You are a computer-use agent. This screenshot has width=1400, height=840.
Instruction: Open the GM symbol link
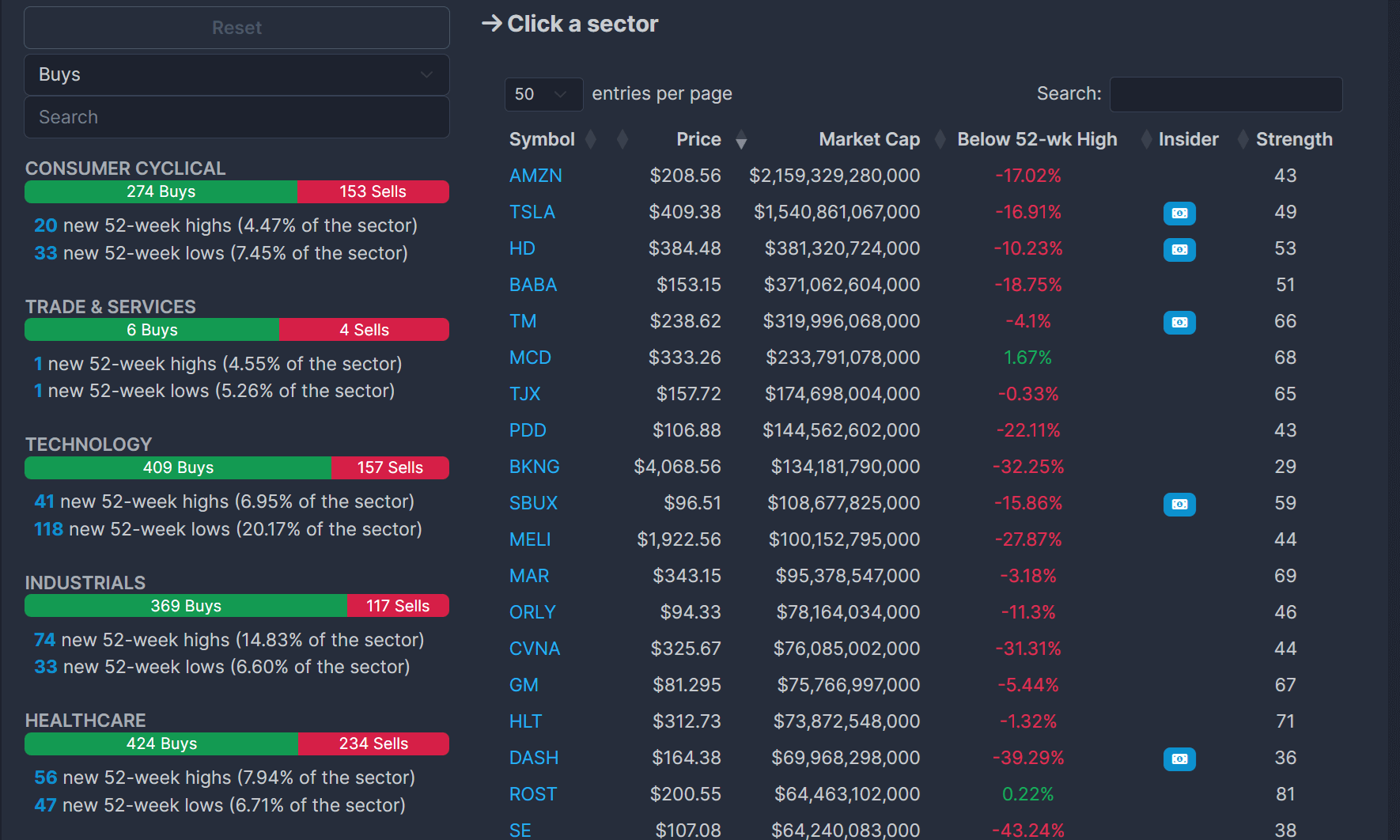524,685
